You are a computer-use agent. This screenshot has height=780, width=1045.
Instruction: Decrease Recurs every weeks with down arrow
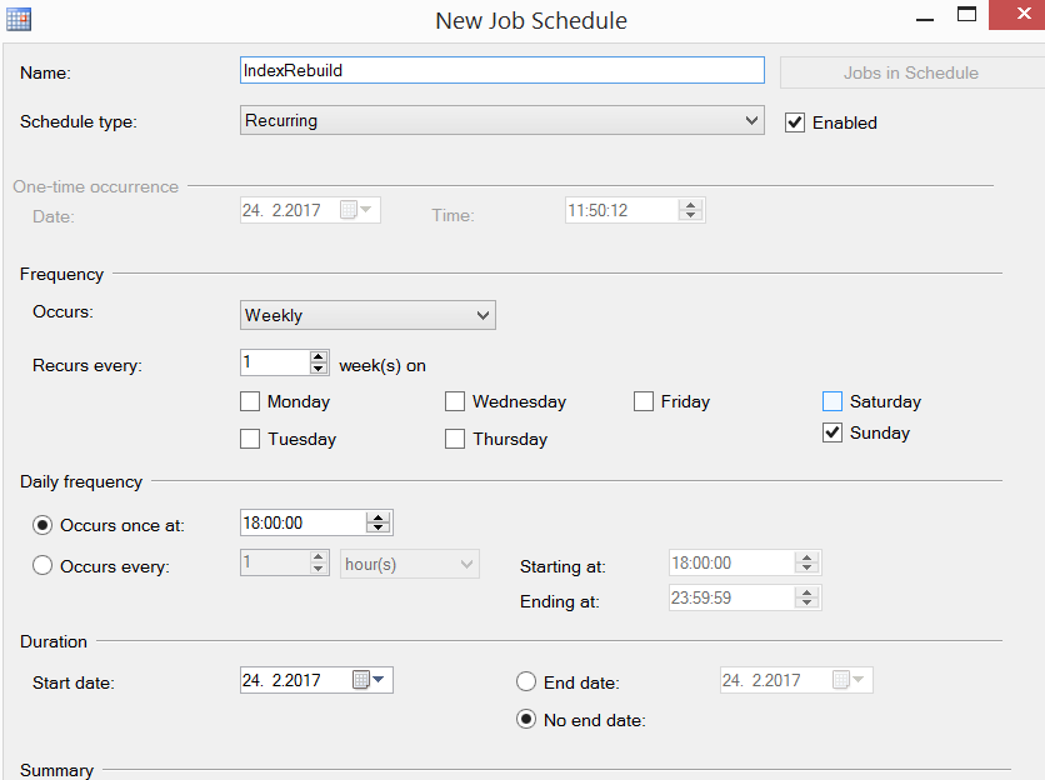(319, 369)
